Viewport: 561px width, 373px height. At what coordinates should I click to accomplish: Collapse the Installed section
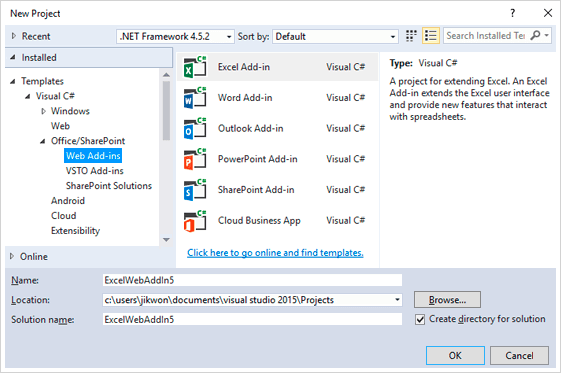point(13,57)
